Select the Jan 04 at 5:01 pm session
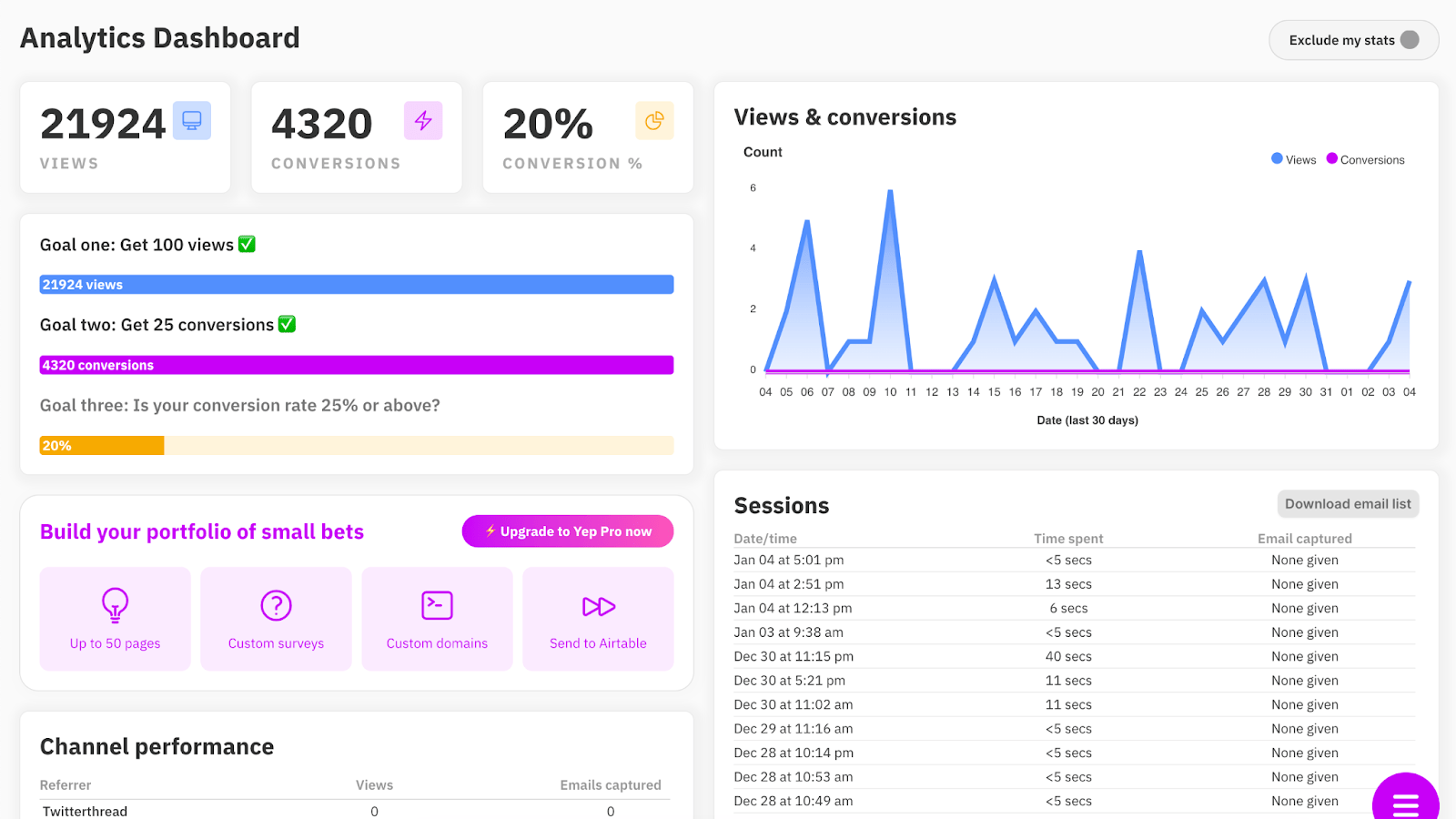 coord(788,561)
